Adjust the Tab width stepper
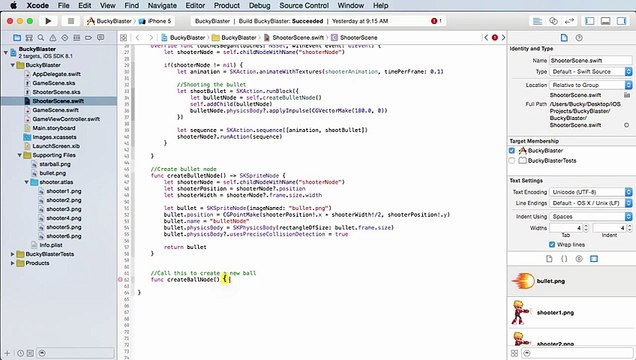The width and height of the screenshot is (636, 360). click(586, 228)
